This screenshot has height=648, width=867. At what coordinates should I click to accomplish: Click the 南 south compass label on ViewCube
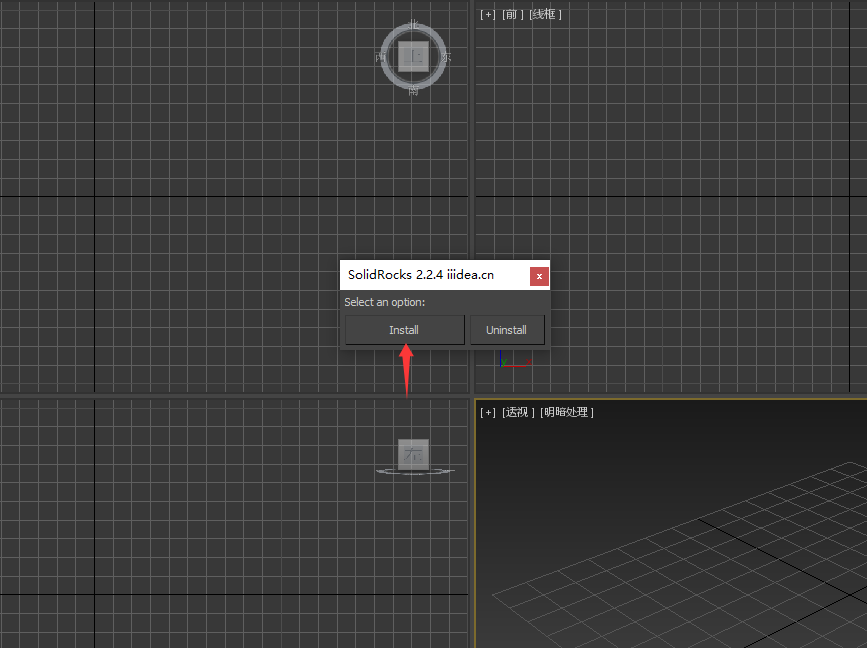coord(414,90)
